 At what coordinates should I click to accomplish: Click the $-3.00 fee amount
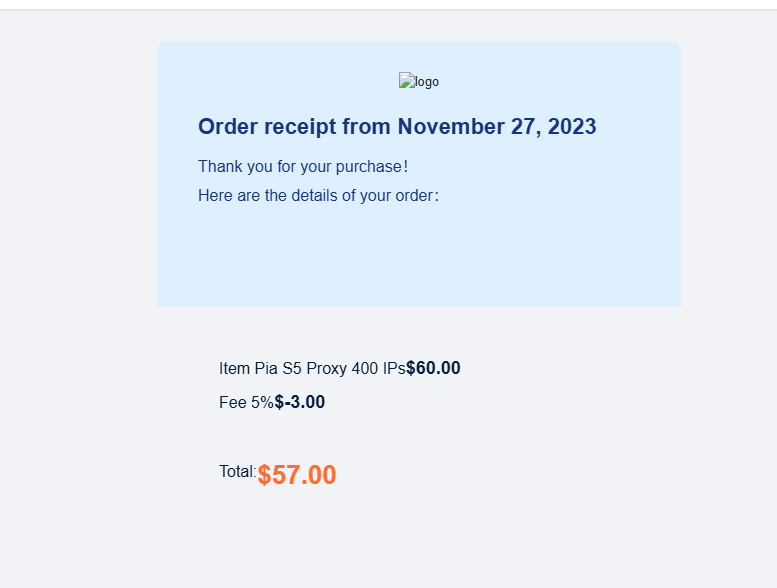300,402
